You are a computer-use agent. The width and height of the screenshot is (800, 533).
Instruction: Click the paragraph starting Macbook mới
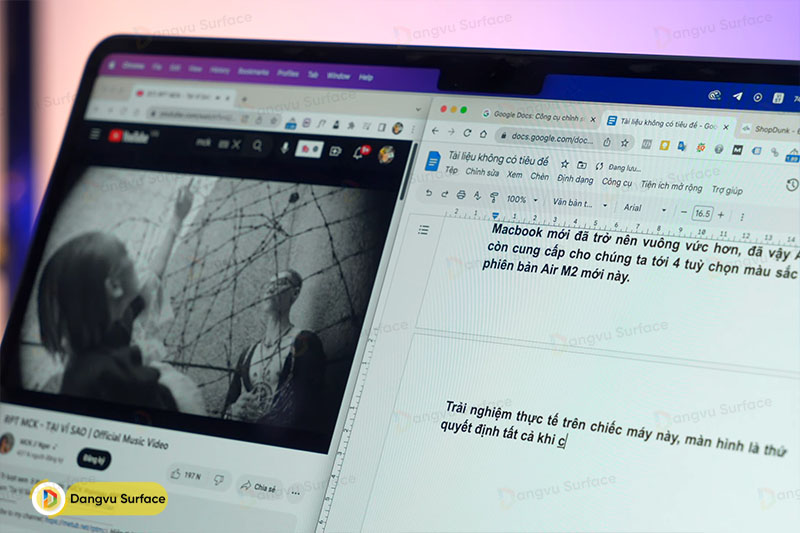tap(641, 253)
